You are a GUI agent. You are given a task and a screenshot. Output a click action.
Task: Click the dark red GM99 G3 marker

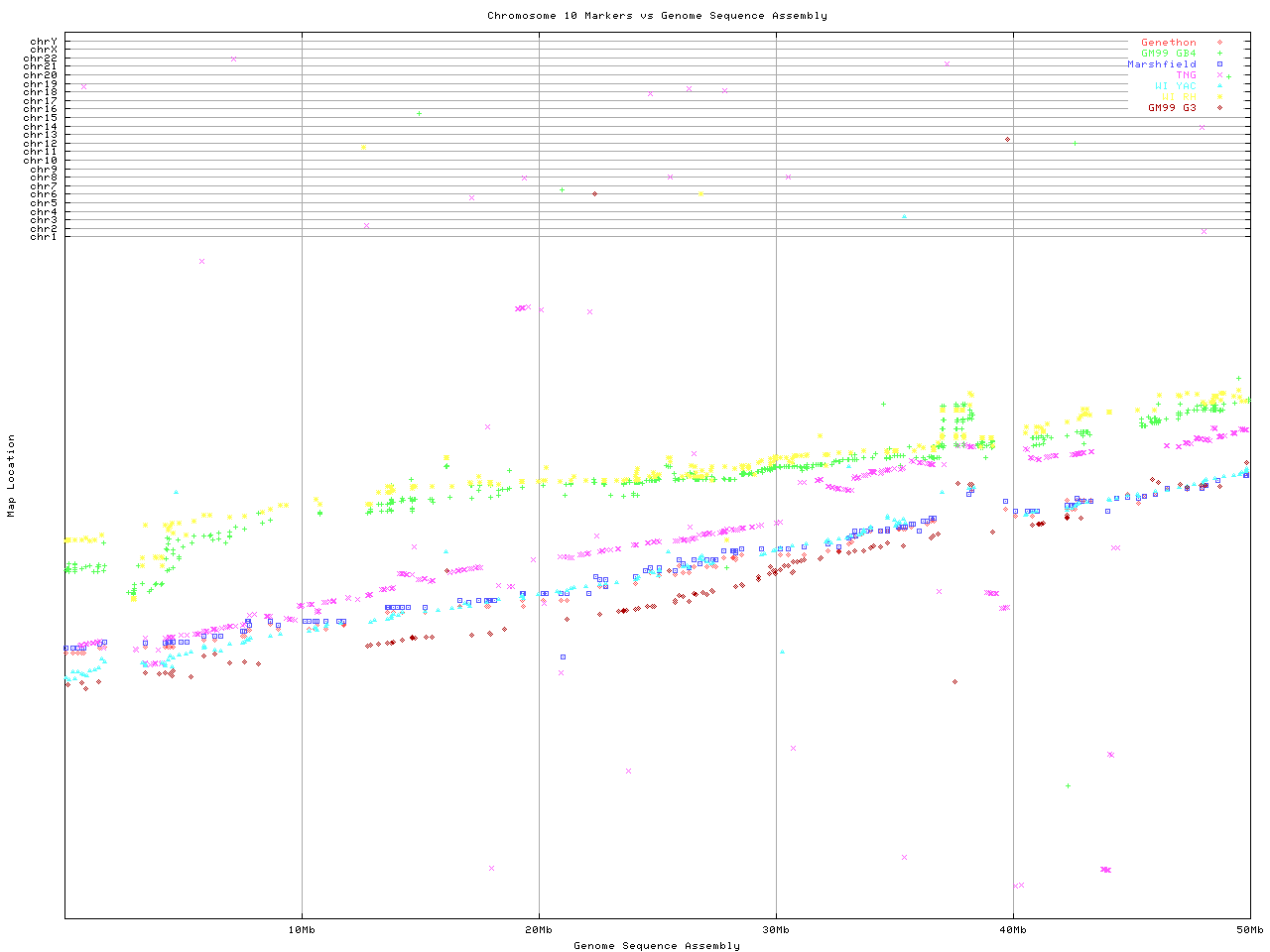[1219, 107]
